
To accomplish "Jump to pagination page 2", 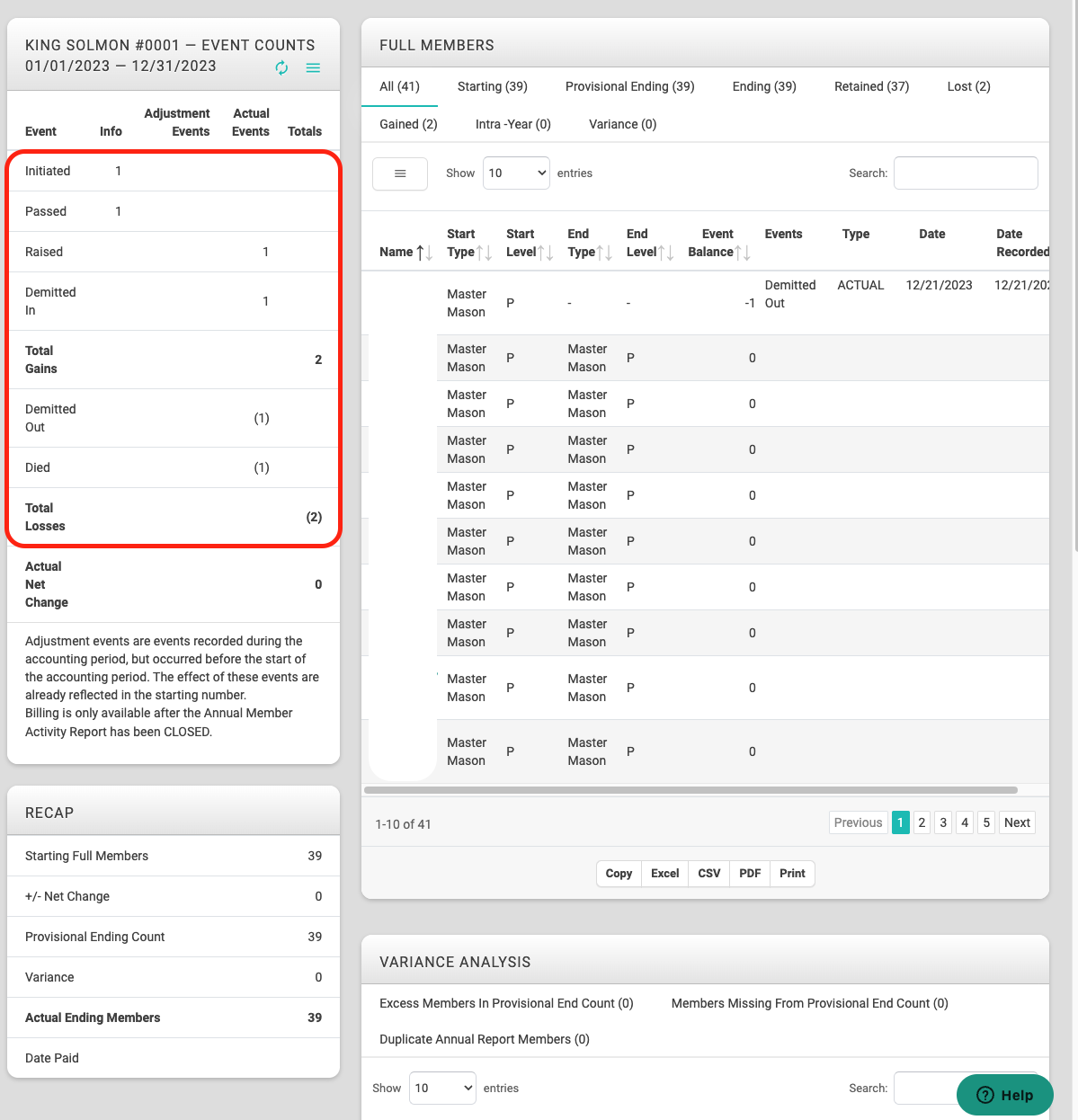I will point(922,822).
